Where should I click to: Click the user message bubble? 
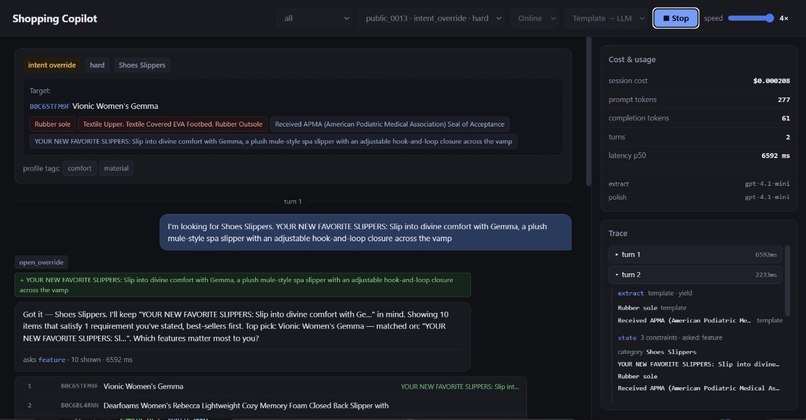click(365, 232)
